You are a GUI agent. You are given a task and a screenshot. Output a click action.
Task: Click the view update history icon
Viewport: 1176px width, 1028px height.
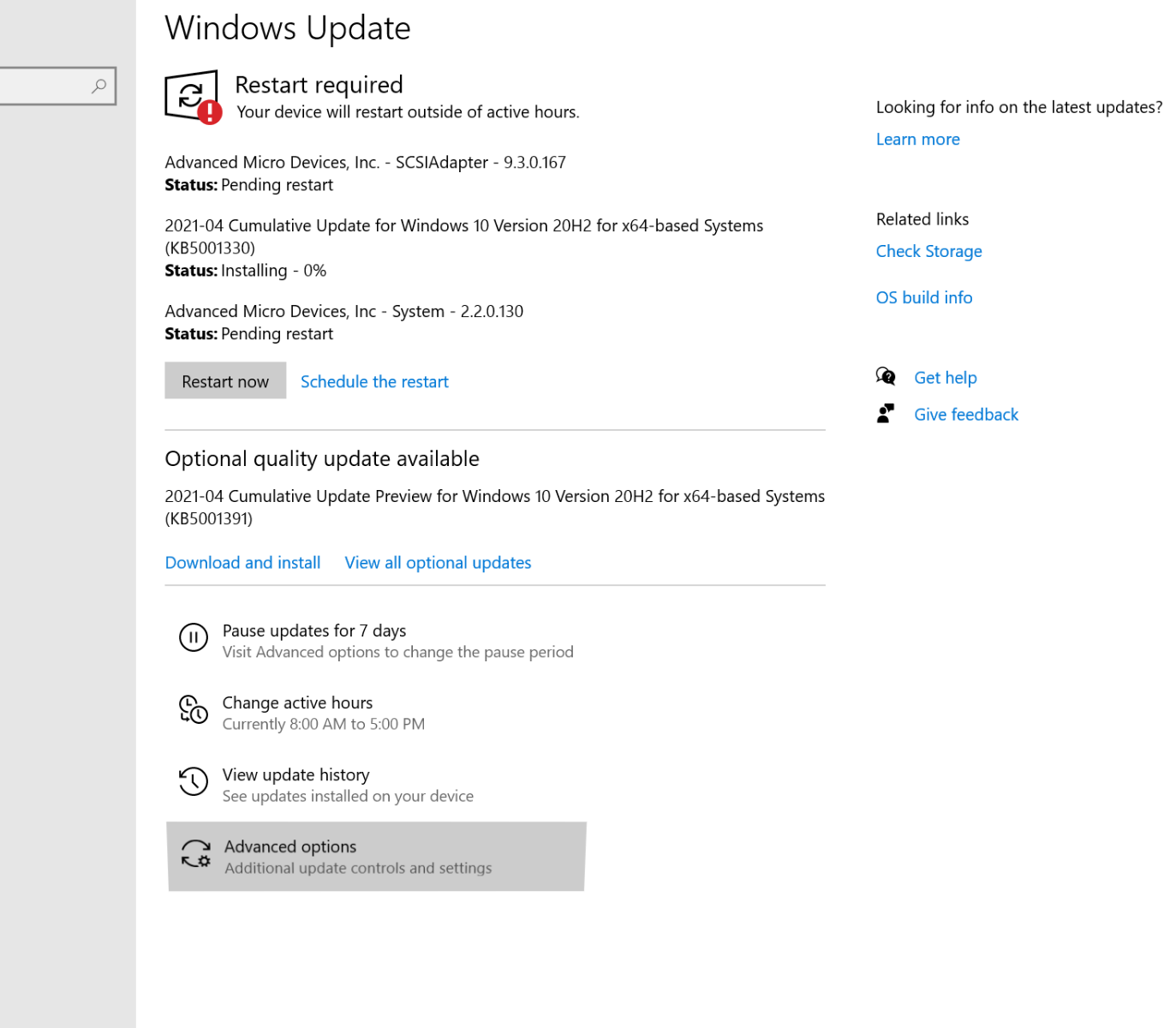194,781
